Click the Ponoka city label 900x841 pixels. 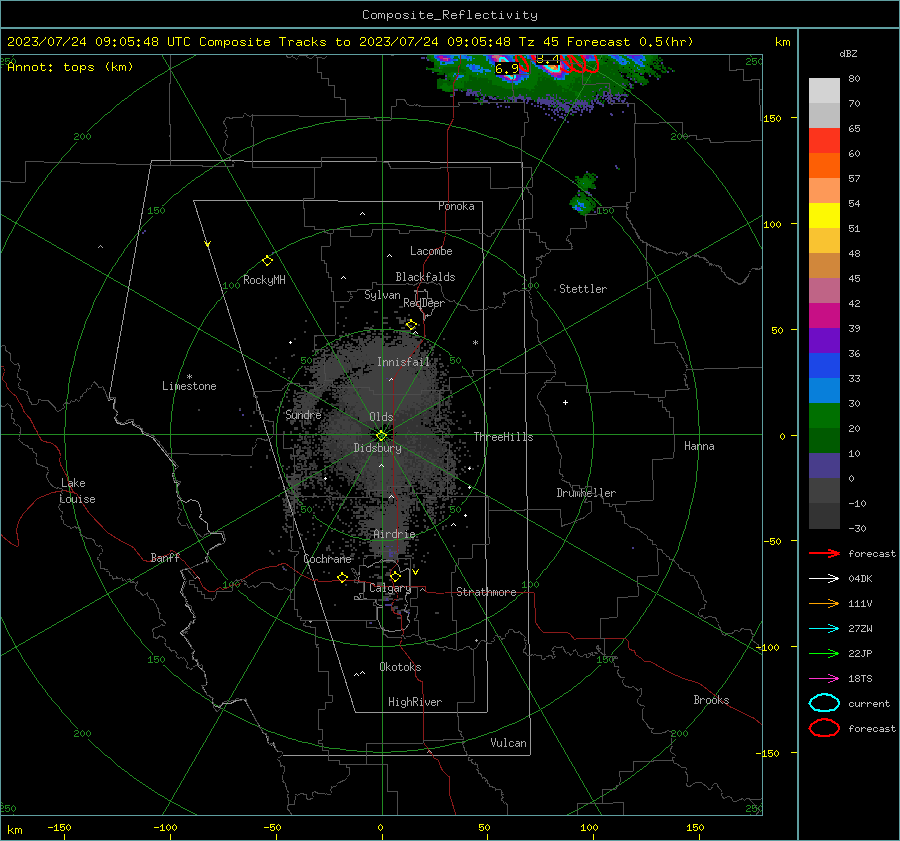pyautogui.click(x=456, y=206)
